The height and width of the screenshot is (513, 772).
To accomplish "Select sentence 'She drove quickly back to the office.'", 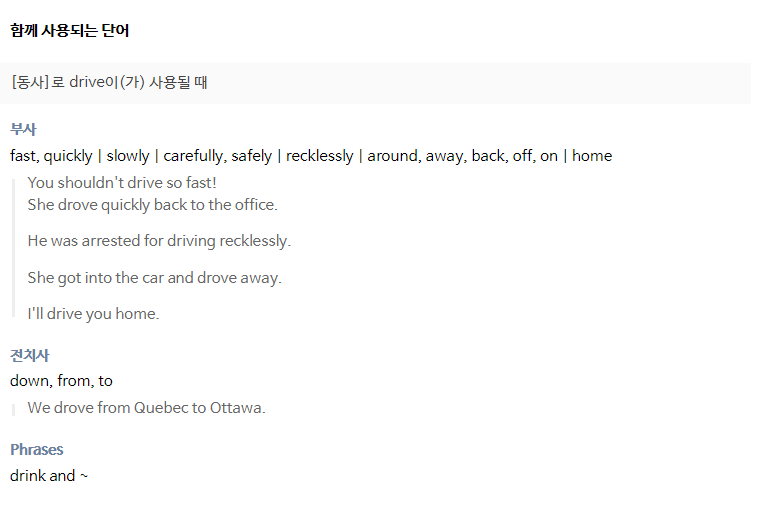I will click(x=153, y=205).
